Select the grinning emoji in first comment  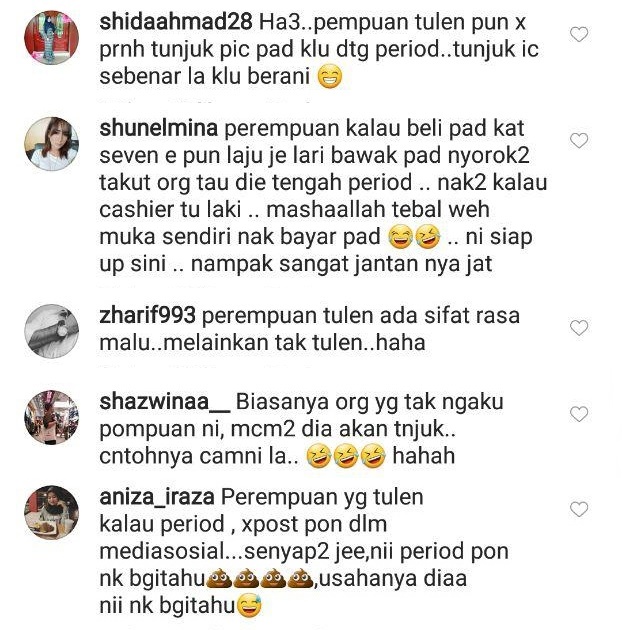(x=330, y=77)
